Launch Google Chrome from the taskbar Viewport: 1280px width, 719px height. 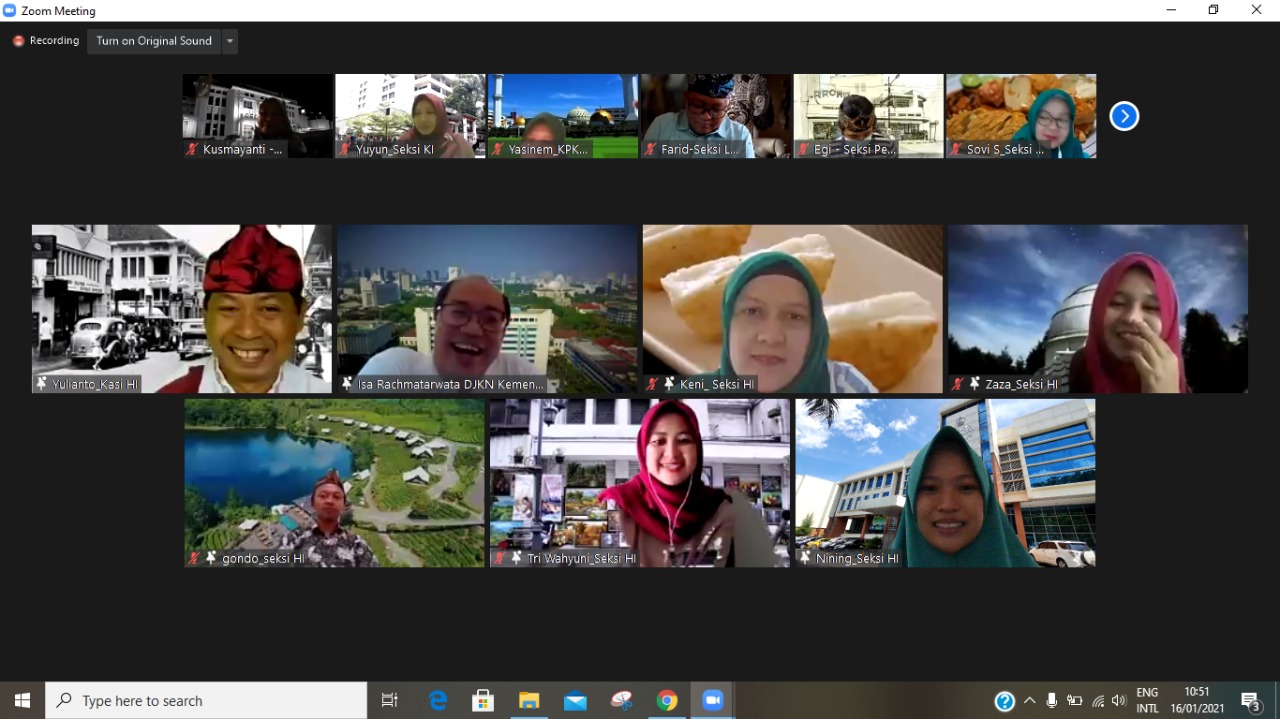[x=667, y=701]
